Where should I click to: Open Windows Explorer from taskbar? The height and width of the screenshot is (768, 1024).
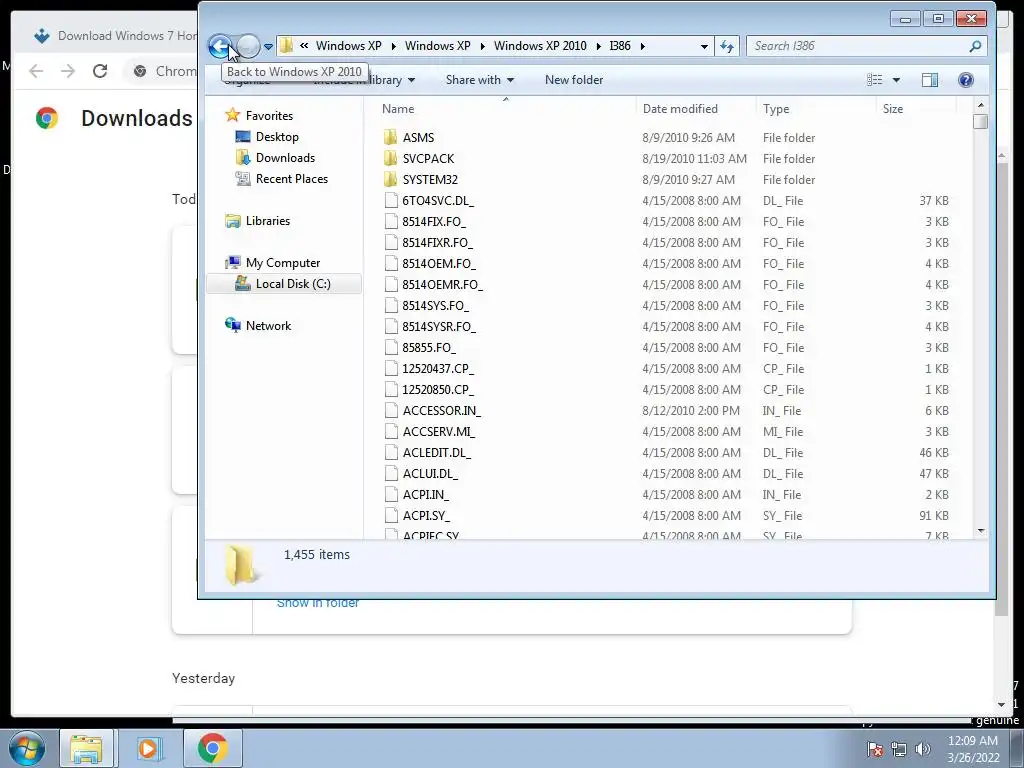point(87,748)
